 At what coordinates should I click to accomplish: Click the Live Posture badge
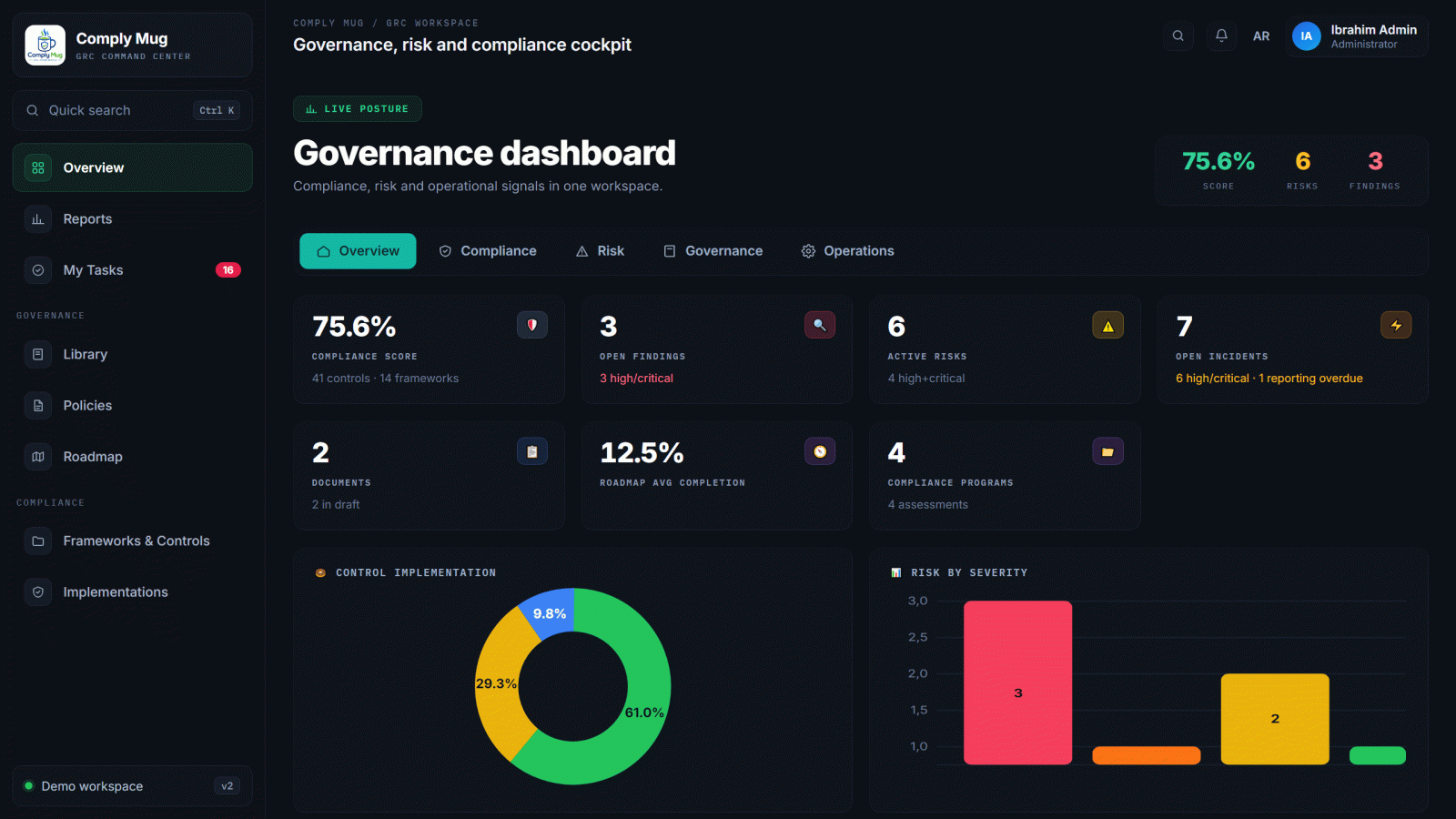358,109
